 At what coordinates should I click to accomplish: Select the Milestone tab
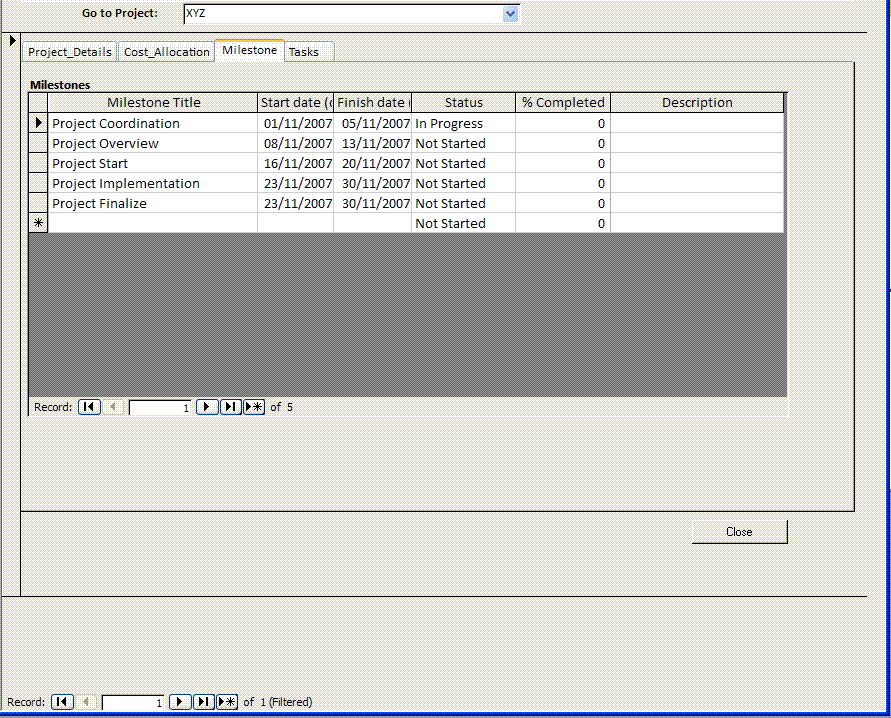pos(249,50)
